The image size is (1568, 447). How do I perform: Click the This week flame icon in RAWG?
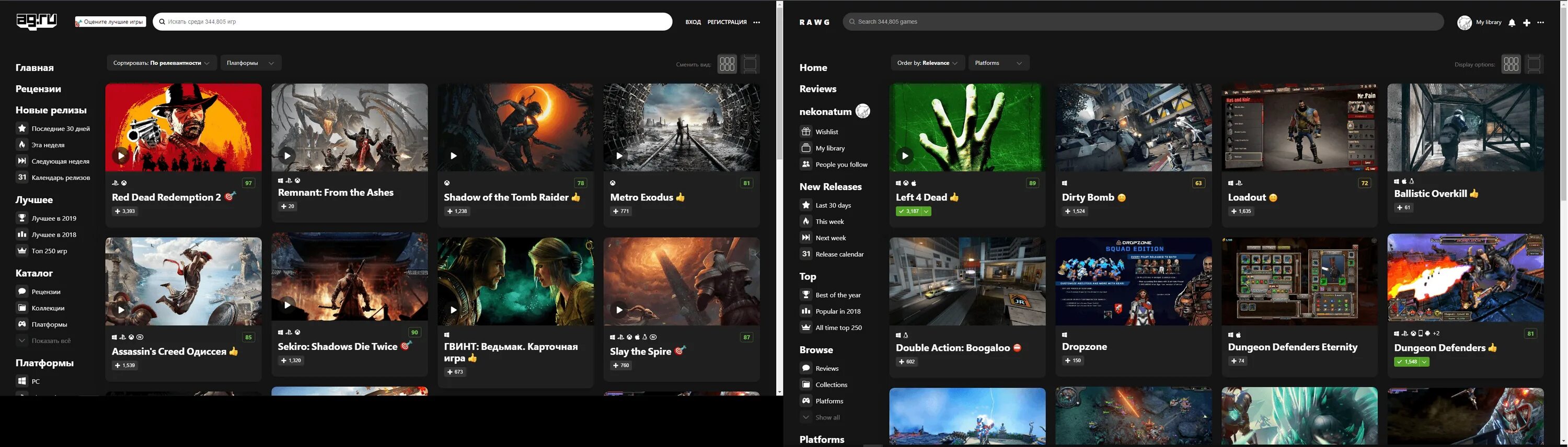[x=806, y=221]
